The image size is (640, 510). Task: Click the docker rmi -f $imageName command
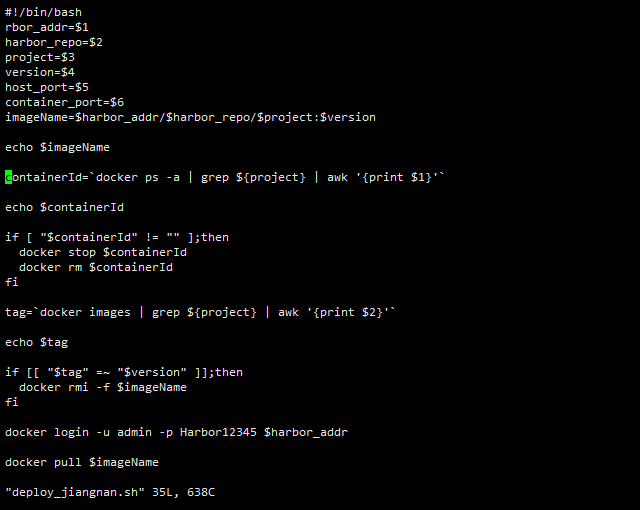point(103,388)
